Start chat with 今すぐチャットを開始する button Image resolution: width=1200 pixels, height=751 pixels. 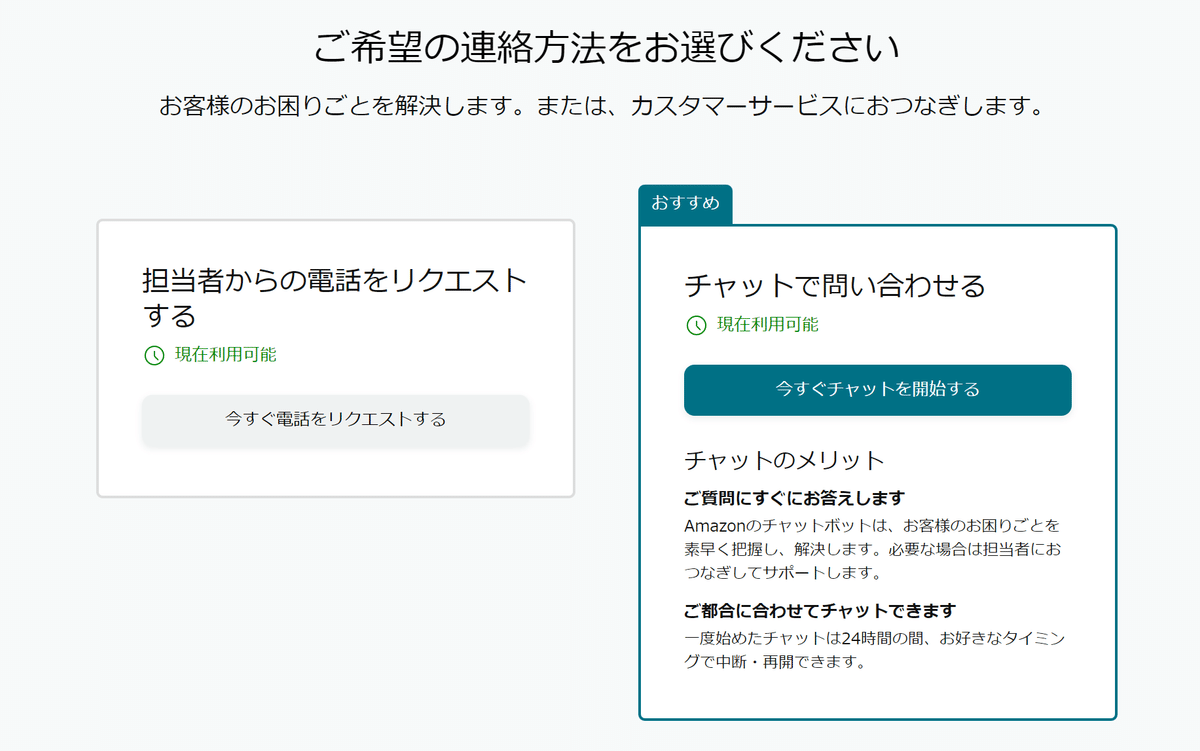(877, 390)
